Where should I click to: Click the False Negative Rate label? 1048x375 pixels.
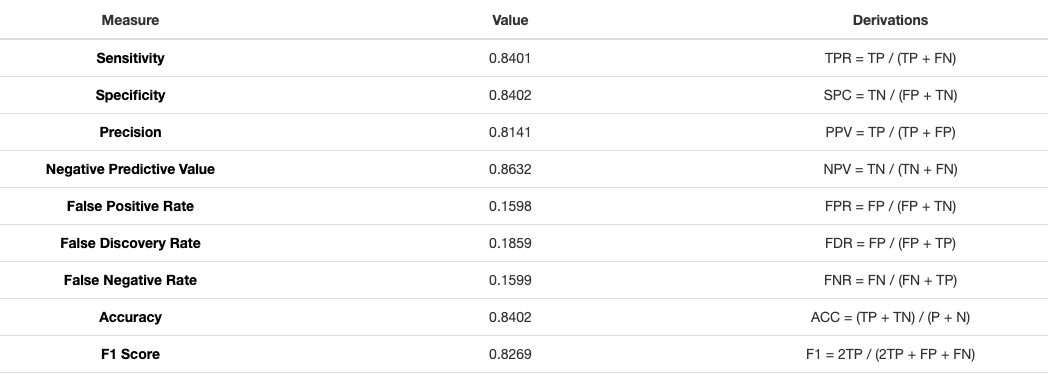click(x=130, y=280)
